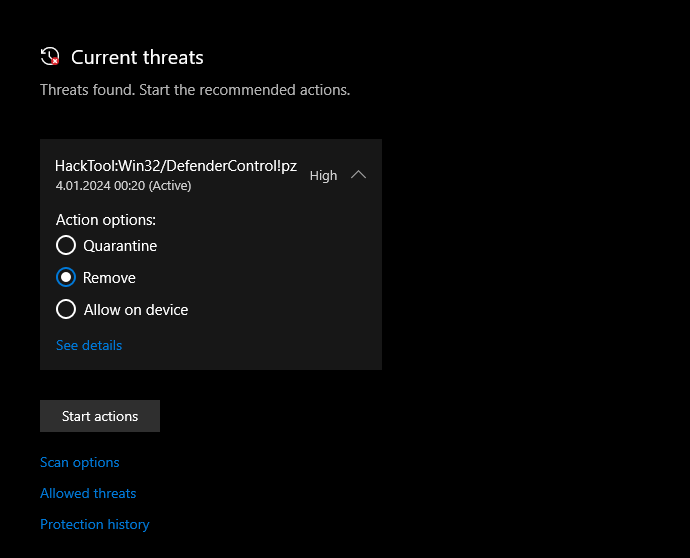
Task: Go to Allowed threats
Action: [88, 493]
